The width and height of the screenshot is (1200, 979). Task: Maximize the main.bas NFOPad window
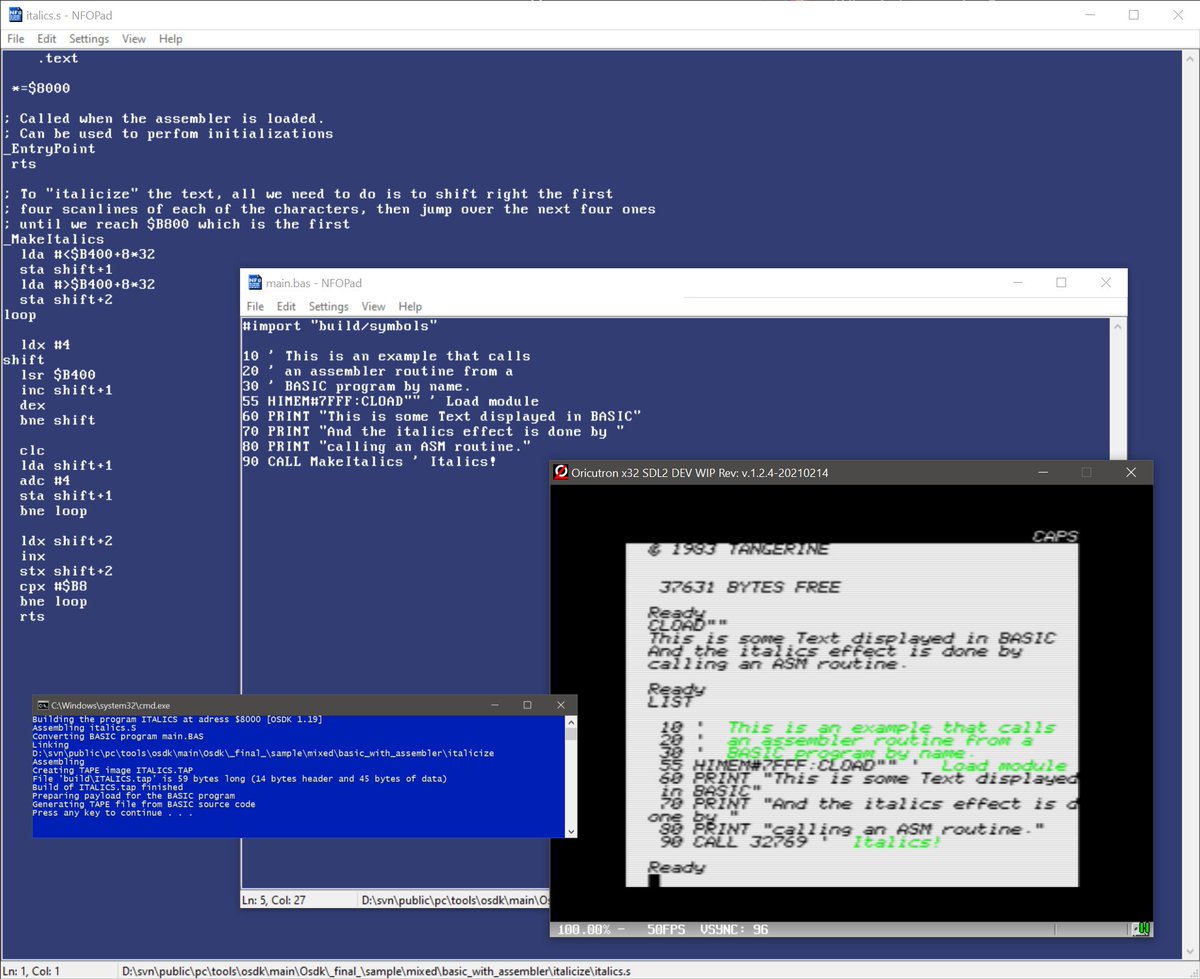(1061, 283)
